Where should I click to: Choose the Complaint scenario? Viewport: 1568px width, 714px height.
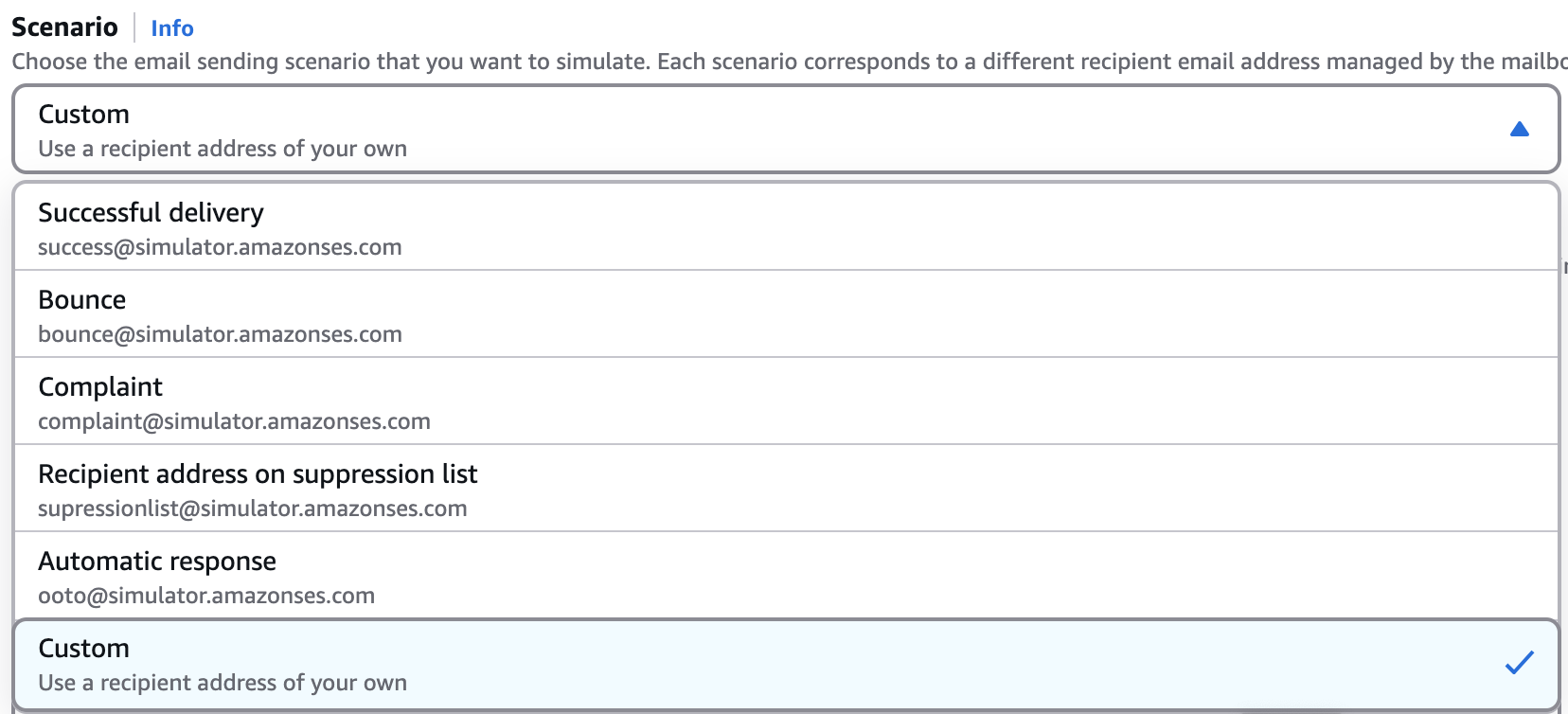pyautogui.click(x=100, y=387)
